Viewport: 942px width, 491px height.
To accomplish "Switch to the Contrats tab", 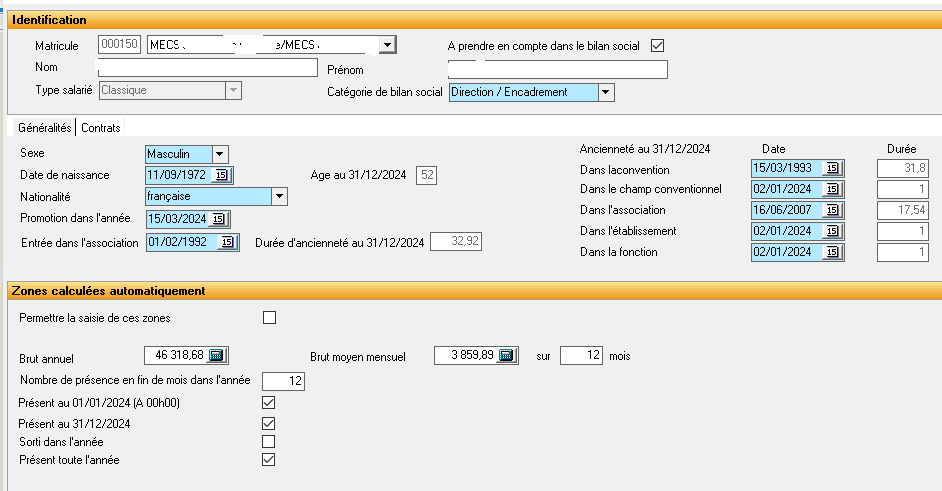I will coord(101,128).
